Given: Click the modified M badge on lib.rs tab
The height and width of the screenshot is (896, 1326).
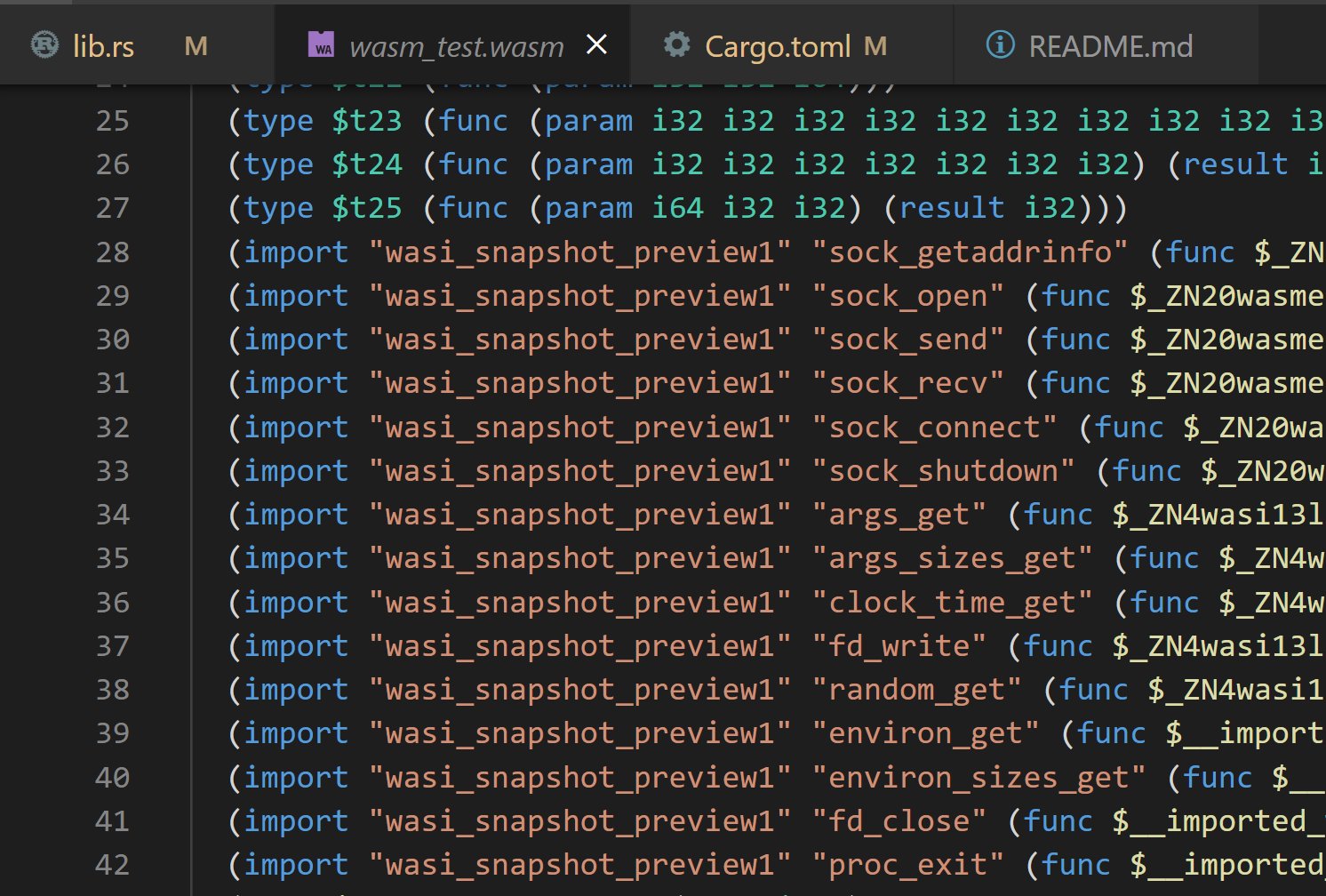Looking at the screenshot, I should [x=196, y=46].
